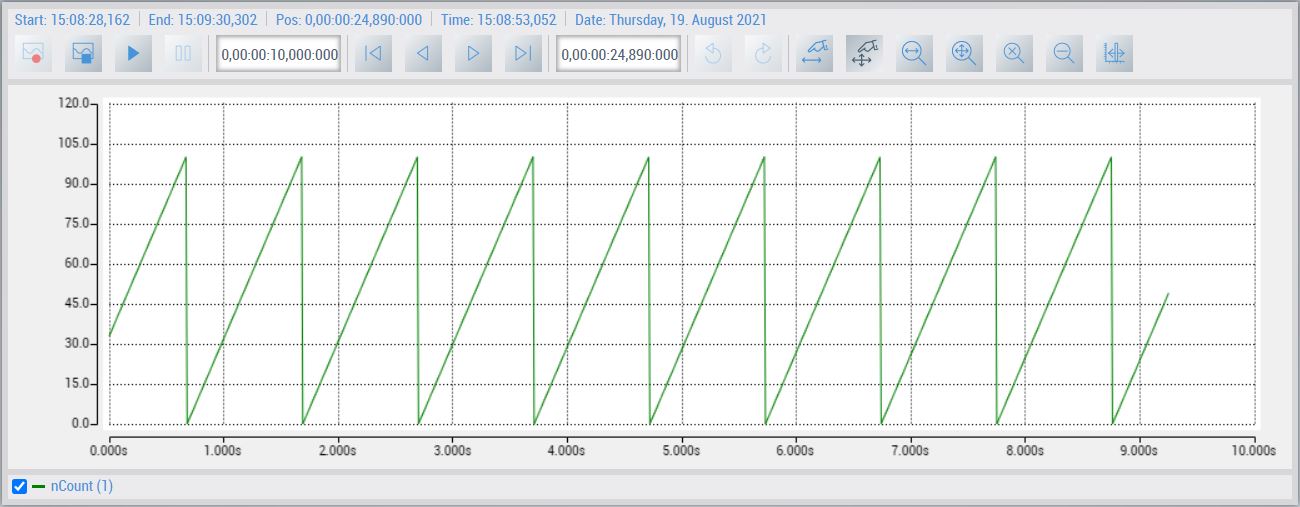
Task: Click the cursor measurement icon
Action: point(1114,53)
